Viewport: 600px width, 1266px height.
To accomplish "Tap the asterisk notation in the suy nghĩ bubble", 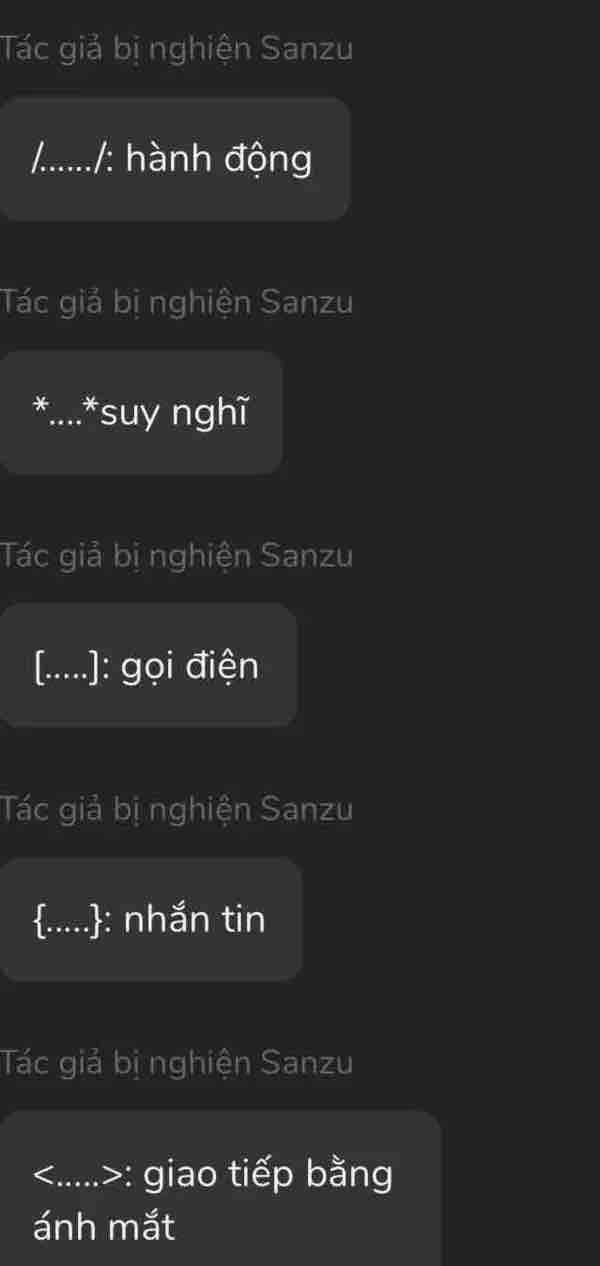I will pyautogui.click(x=62, y=410).
